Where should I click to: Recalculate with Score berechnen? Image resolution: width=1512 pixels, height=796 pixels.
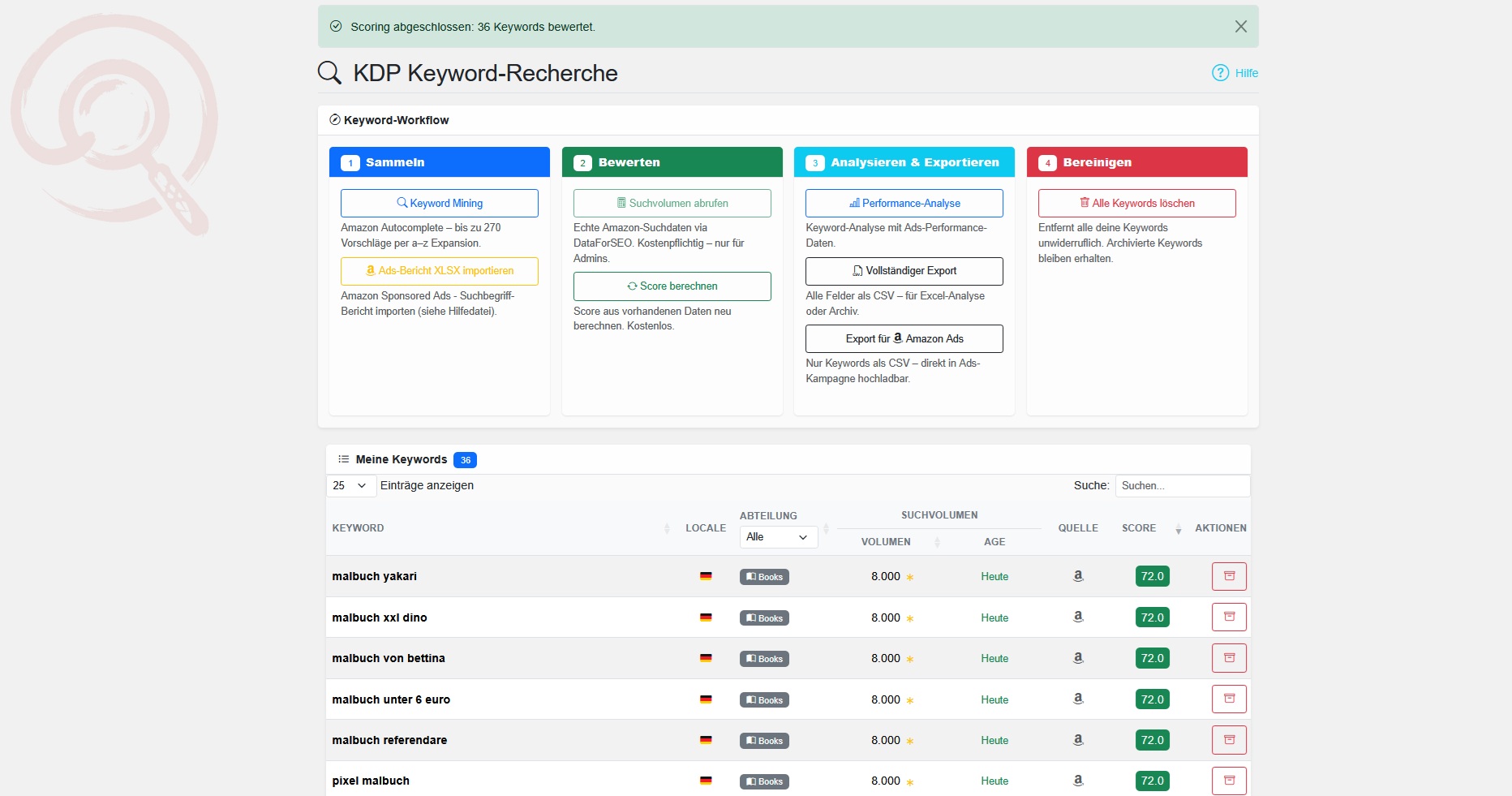pyautogui.click(x=672, y=286)
